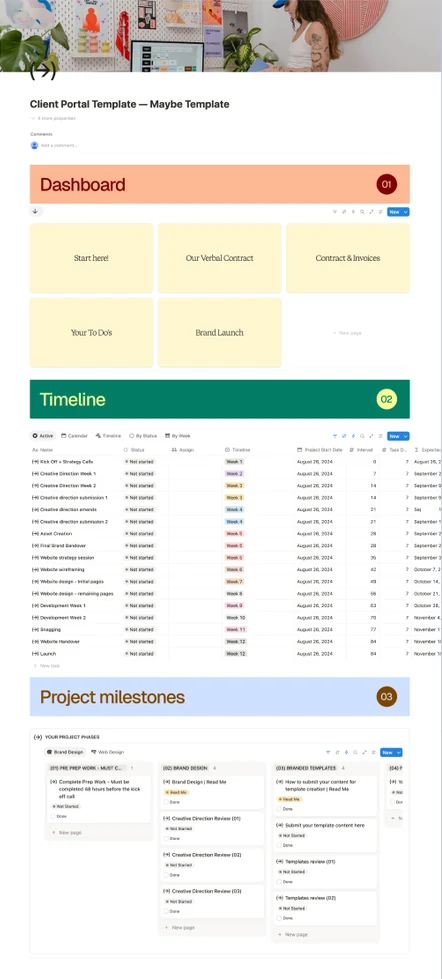The image size is (442, 979).
Task: Open the view options icon in Project Phases toolbar
Action: 373,752
